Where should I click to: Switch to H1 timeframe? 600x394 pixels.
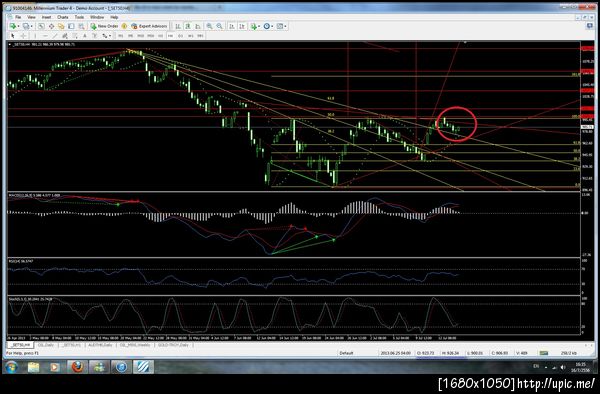(160, 36)
